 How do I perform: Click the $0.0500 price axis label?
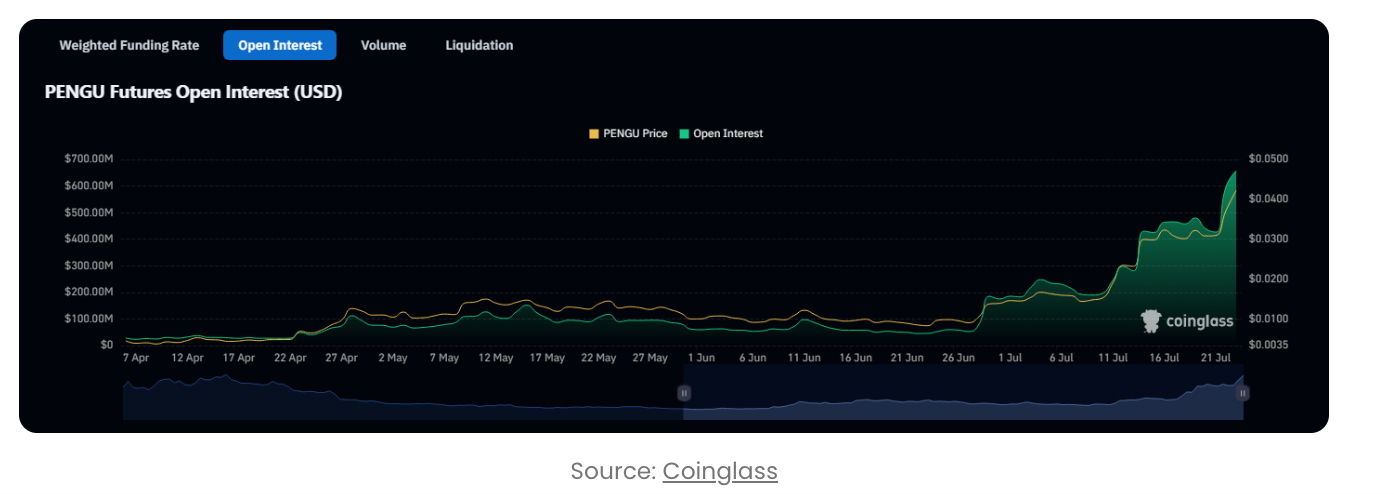(x=1268, y=159)
